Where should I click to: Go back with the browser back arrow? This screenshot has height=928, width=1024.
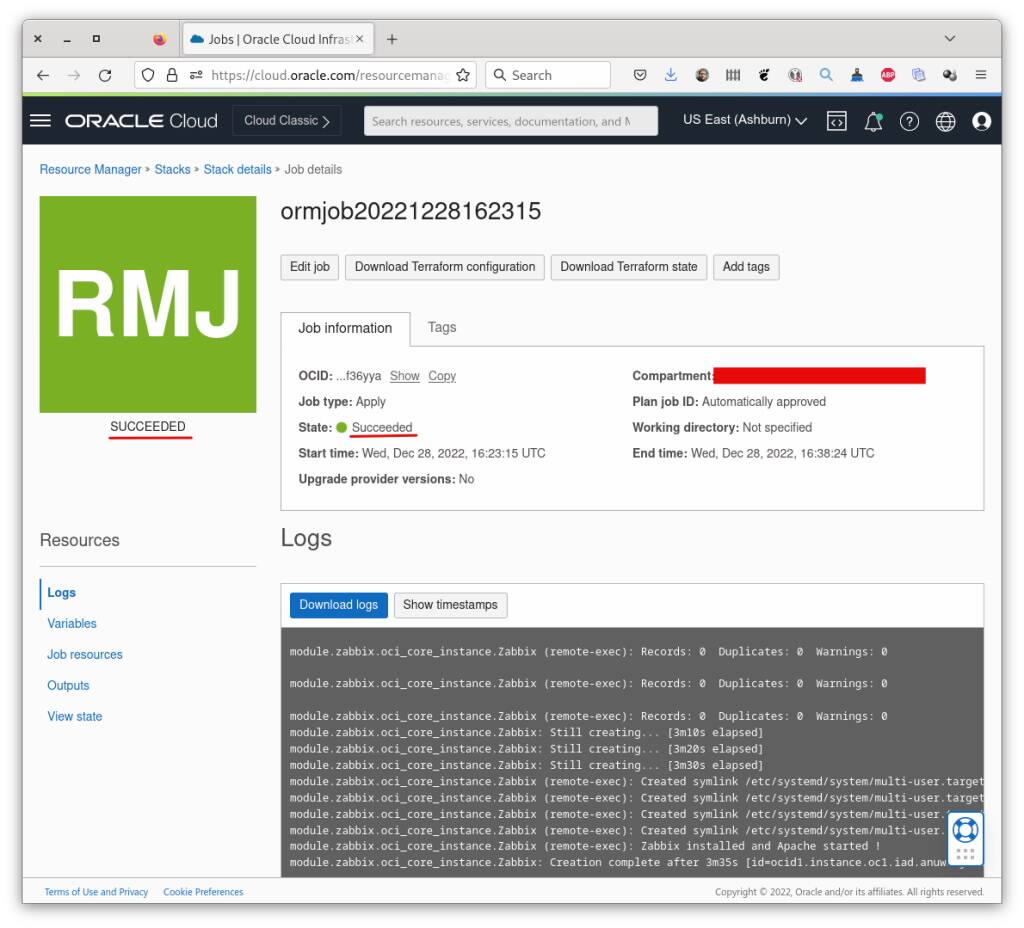tap(43, 75)
